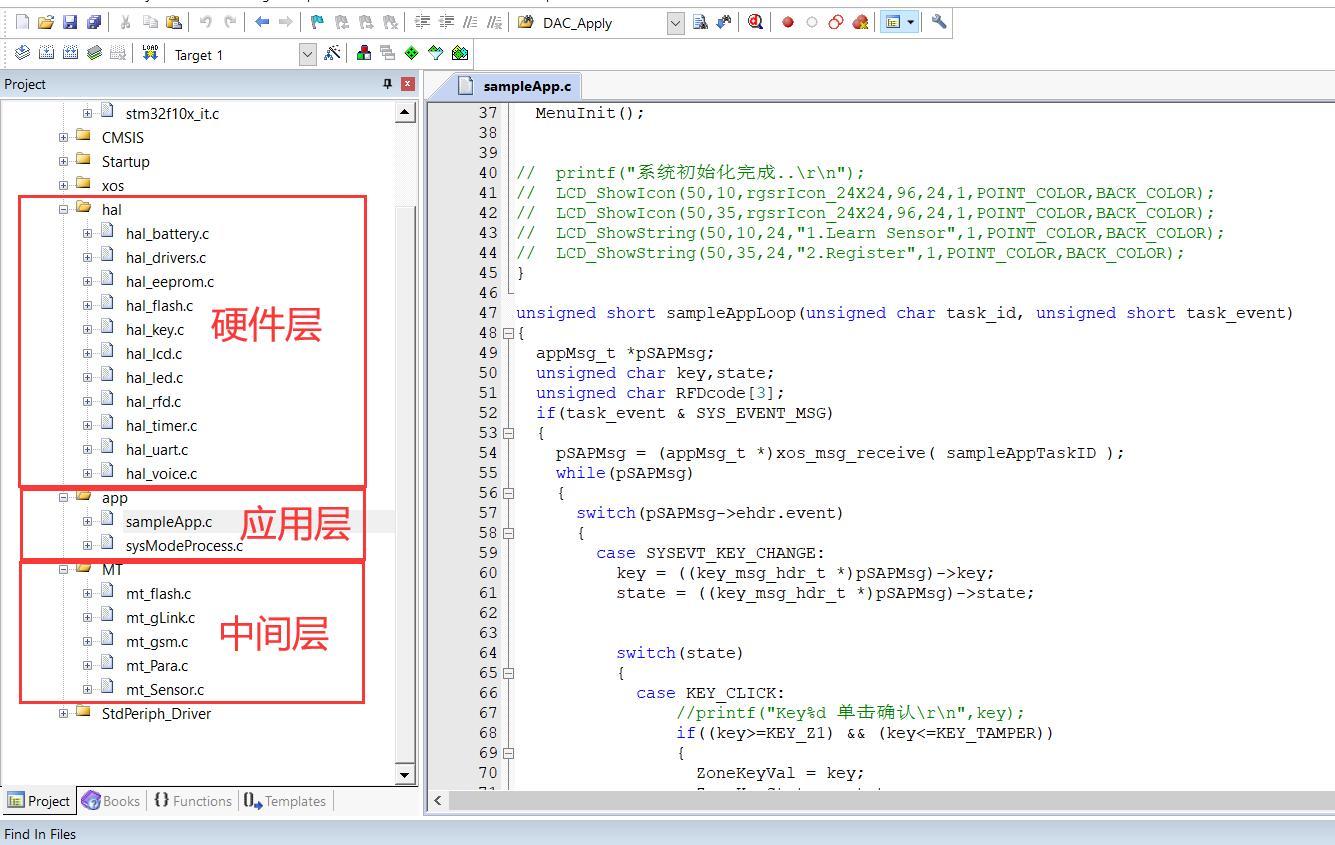Comment out the selection

470,22
